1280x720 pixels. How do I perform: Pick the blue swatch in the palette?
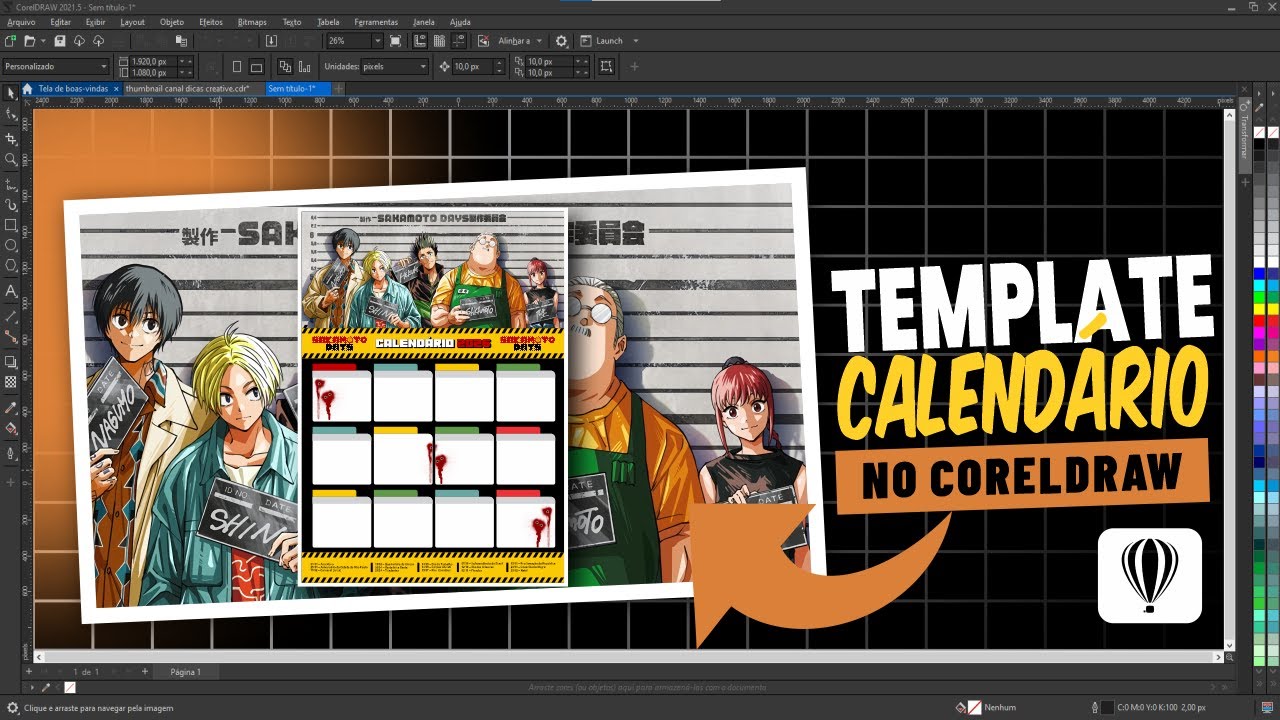pyautogui.click(x=1259, y=273)
